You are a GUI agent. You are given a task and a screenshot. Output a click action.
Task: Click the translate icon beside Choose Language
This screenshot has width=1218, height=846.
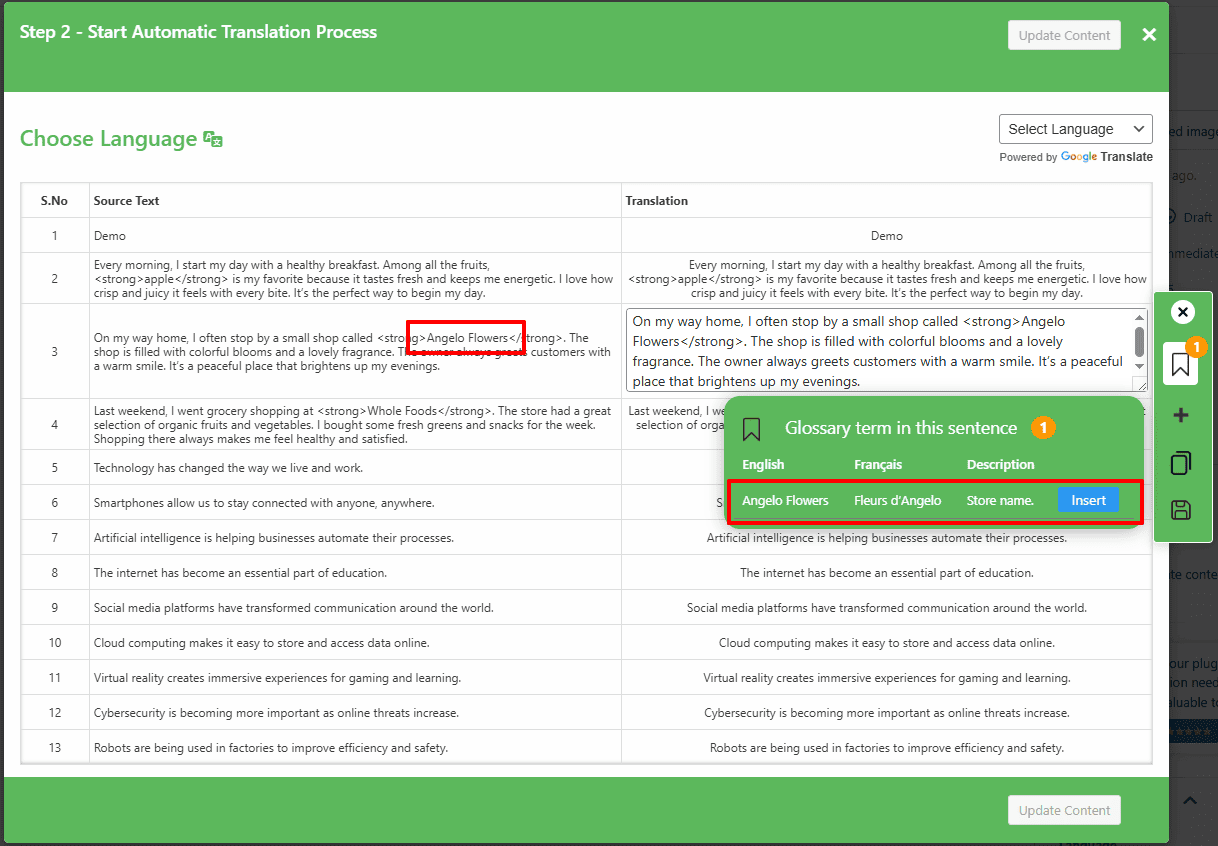[213, 139]
